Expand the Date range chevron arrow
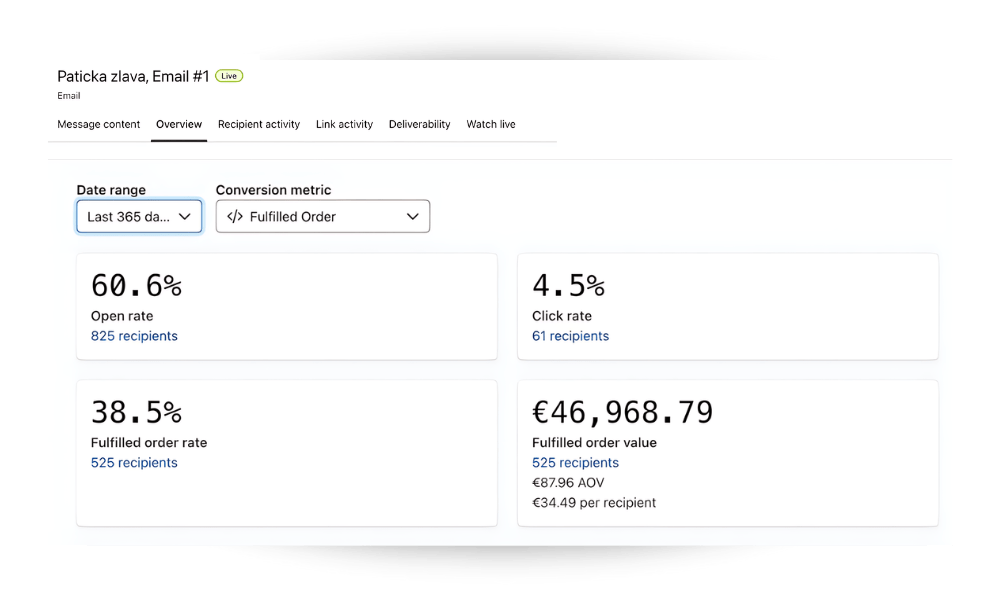The image size is (1000, 600). click(185, 217)
